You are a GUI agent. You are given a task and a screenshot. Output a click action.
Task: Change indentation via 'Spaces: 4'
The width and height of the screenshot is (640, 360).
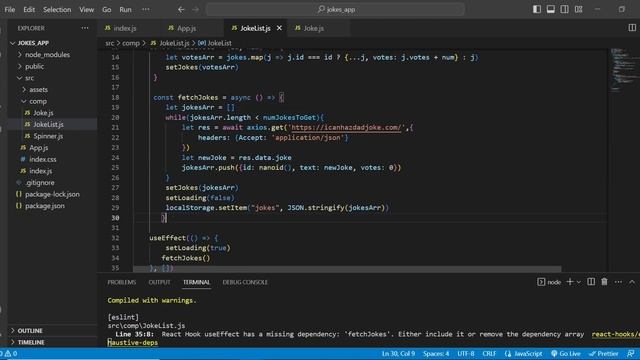436,353
